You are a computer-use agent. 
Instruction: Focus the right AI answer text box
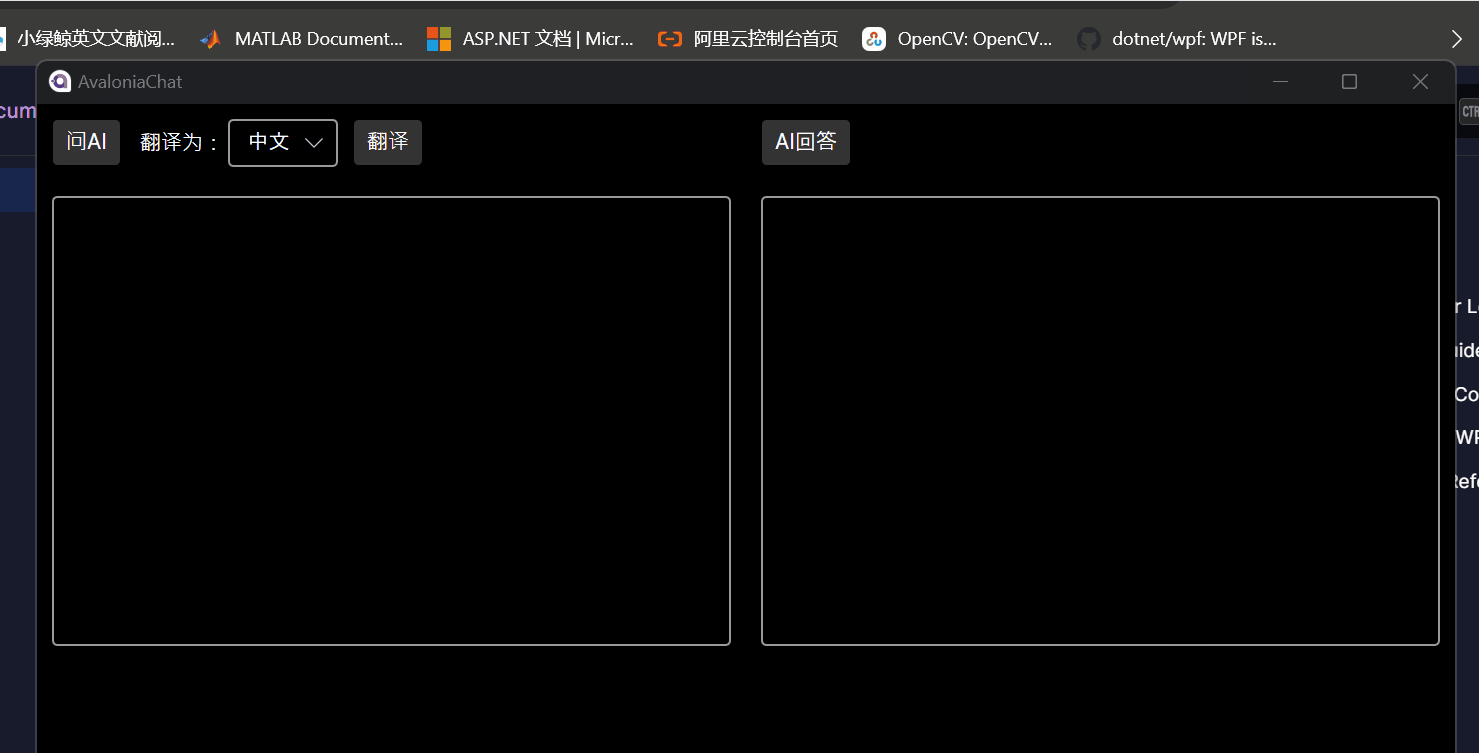coord(1100,421)
